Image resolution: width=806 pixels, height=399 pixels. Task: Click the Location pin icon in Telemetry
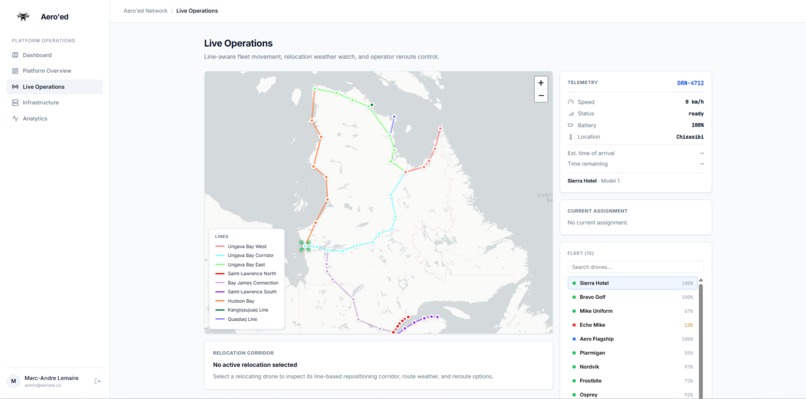570,137
